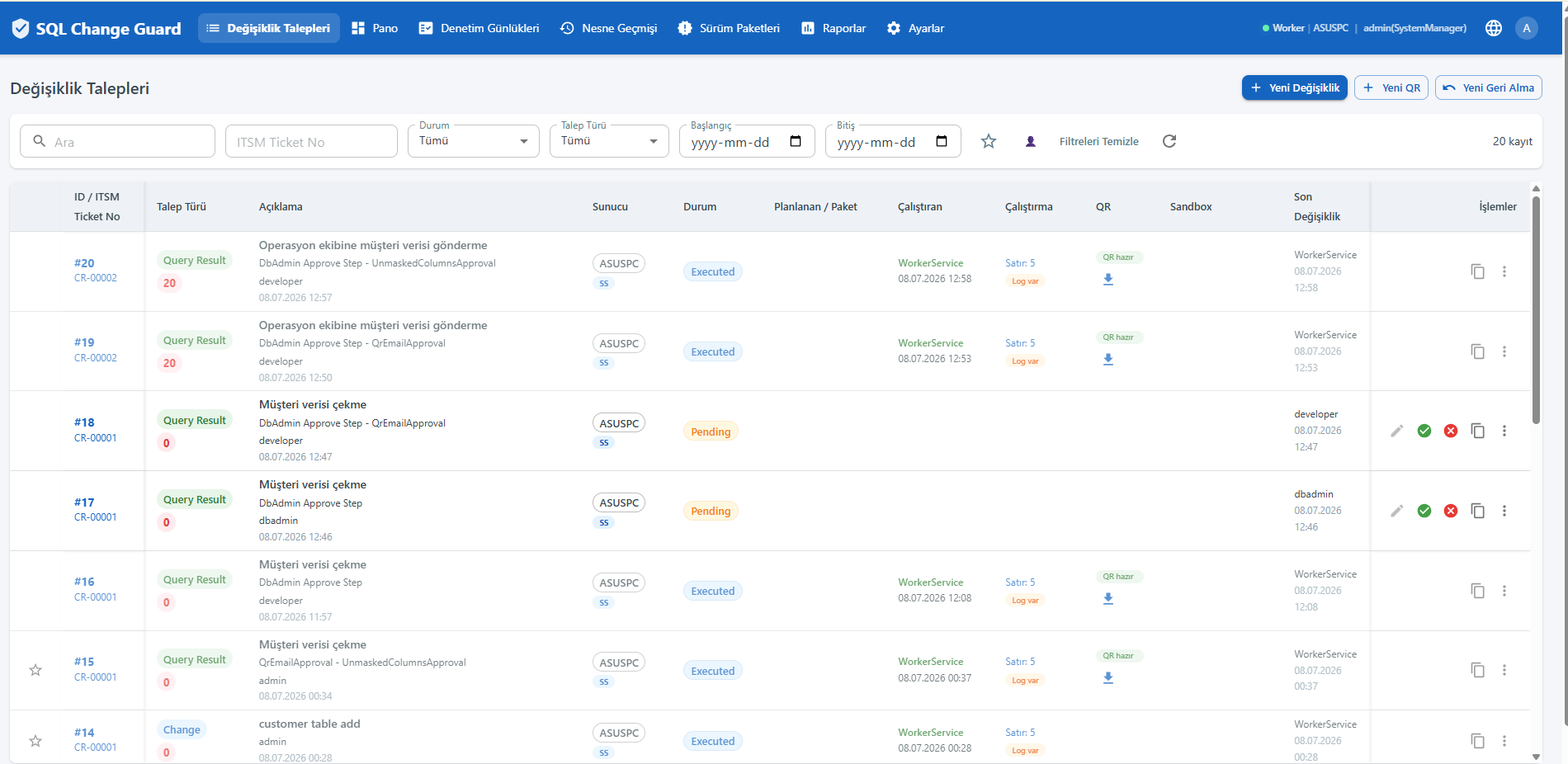Open the Başlangıç date picker icon
Viewport: 1568px width, 764px height.
796,141
